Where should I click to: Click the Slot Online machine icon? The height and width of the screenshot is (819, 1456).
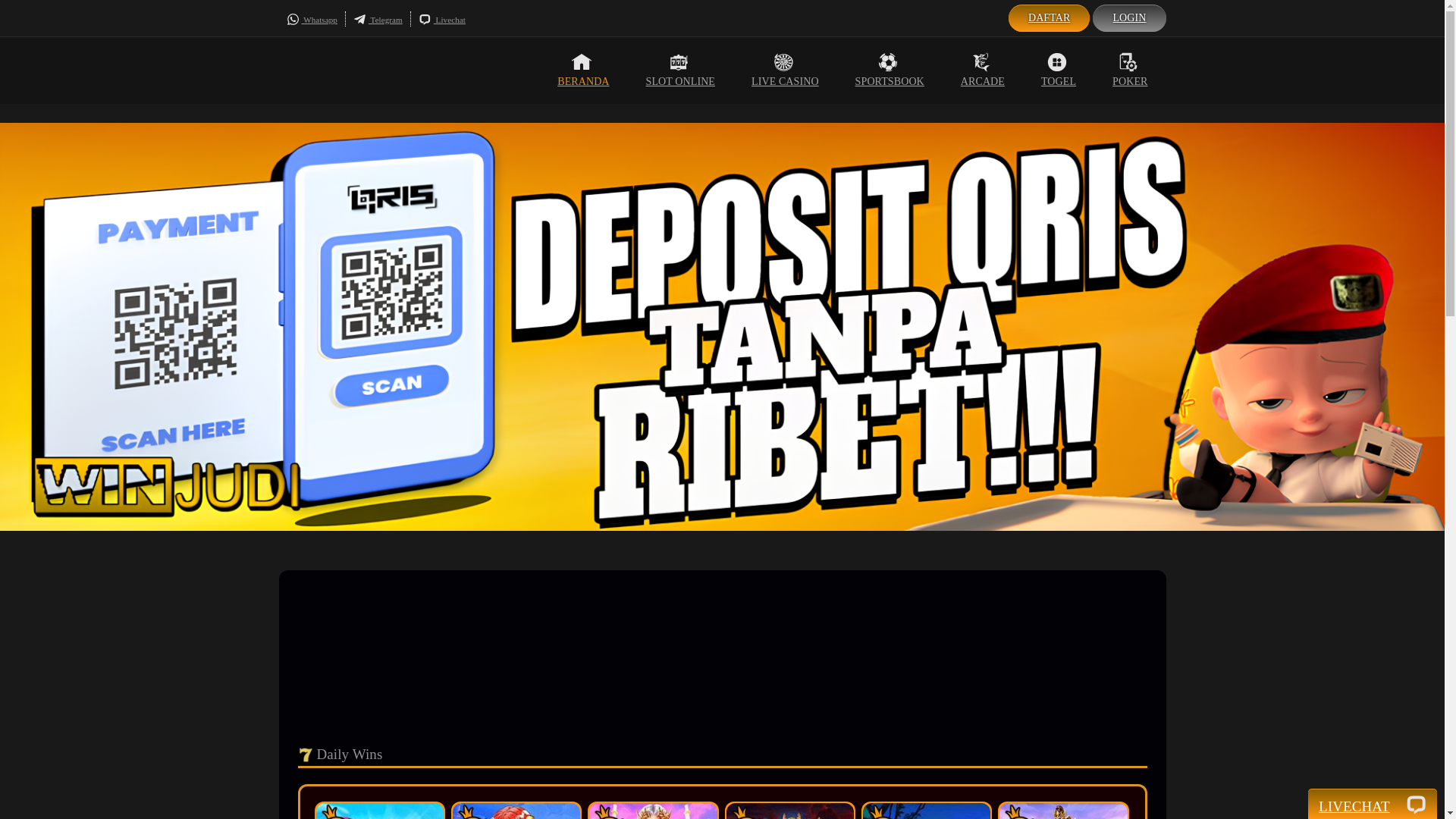679,62
